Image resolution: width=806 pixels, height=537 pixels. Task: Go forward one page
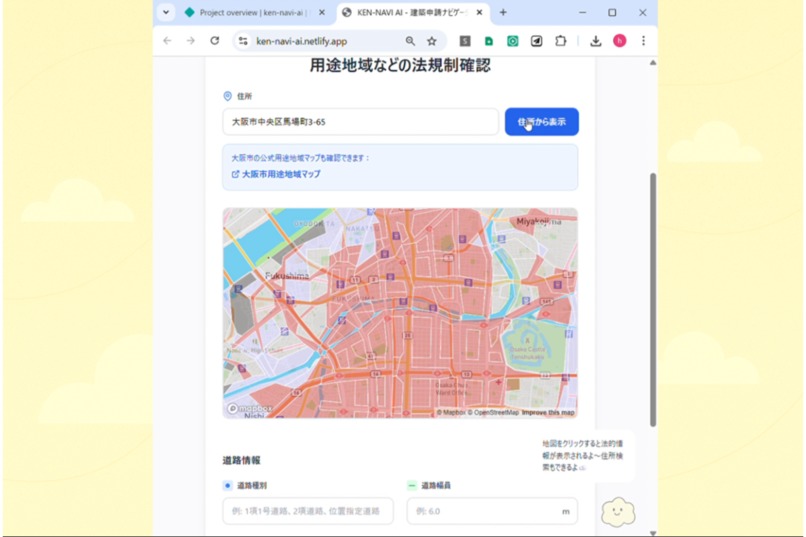[191, 41]
